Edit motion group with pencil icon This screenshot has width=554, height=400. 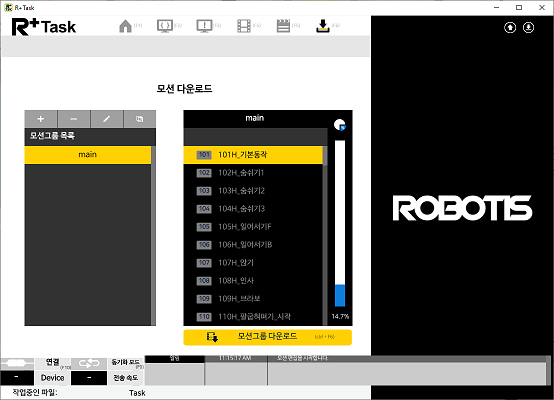106,119
